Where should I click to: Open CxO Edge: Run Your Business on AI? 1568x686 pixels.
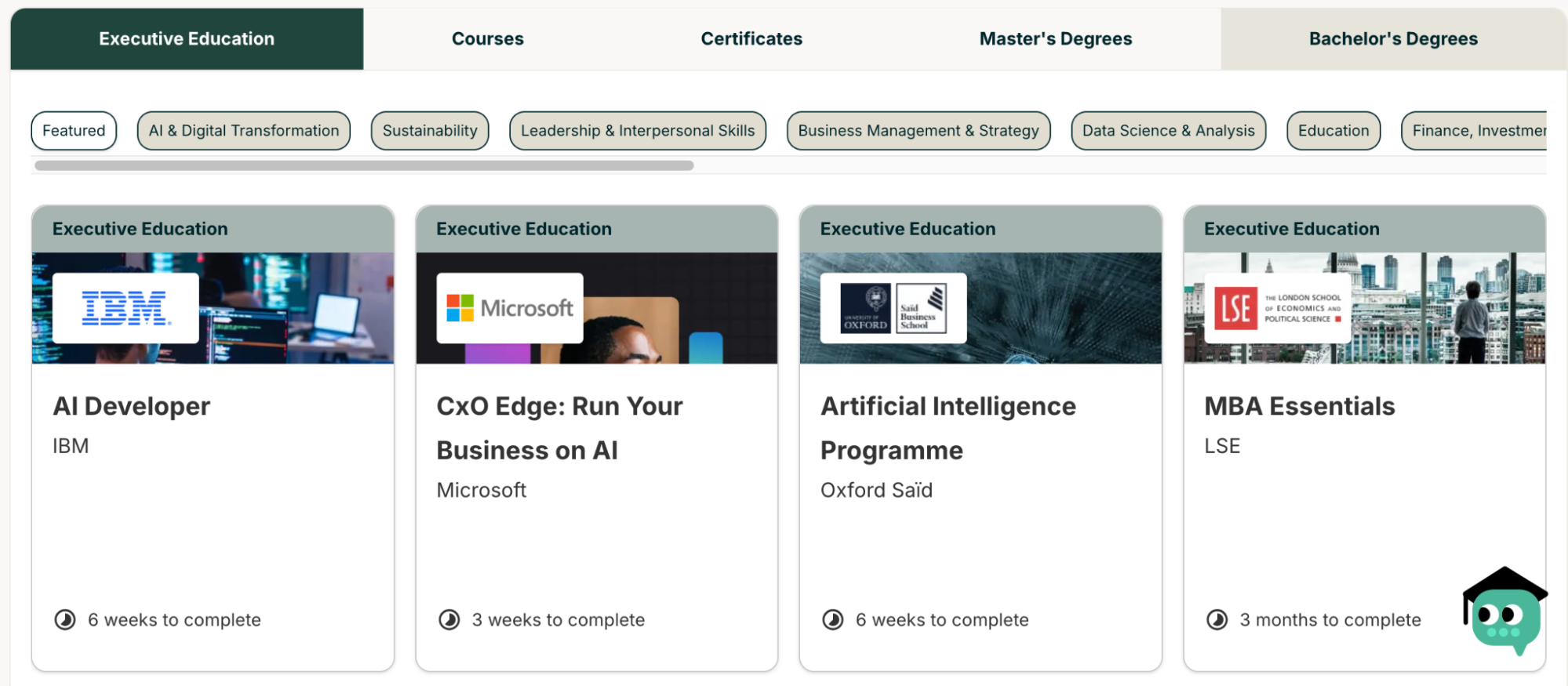click(560, 428)
